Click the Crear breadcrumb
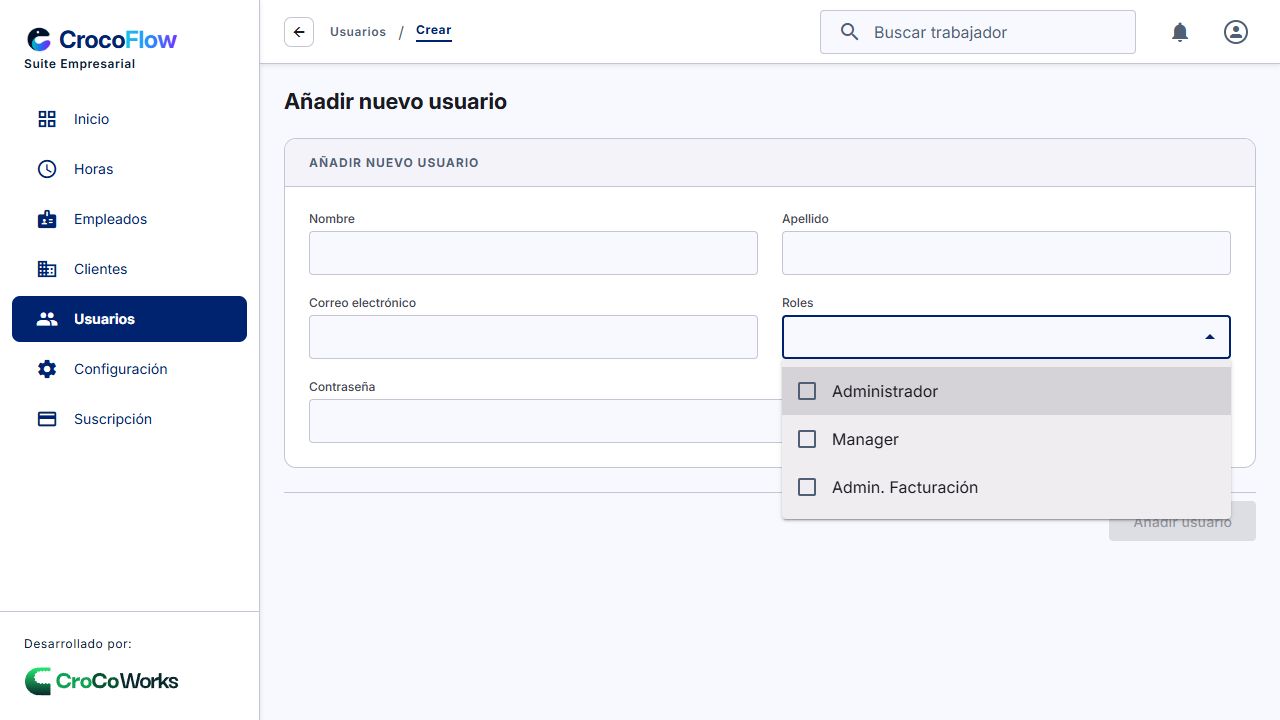This screenshot has width=1280, height=720. pos(434,31)
